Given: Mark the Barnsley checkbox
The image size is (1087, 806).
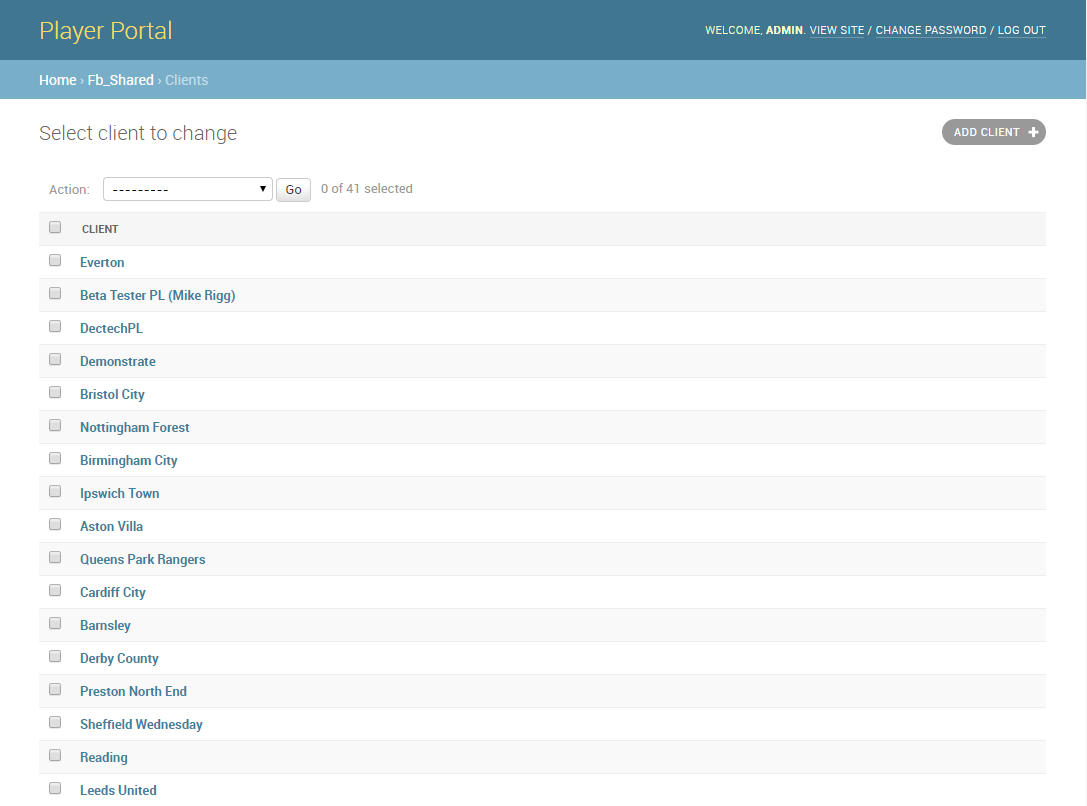Looking at the screenshot, I should [x=55, y=624].
